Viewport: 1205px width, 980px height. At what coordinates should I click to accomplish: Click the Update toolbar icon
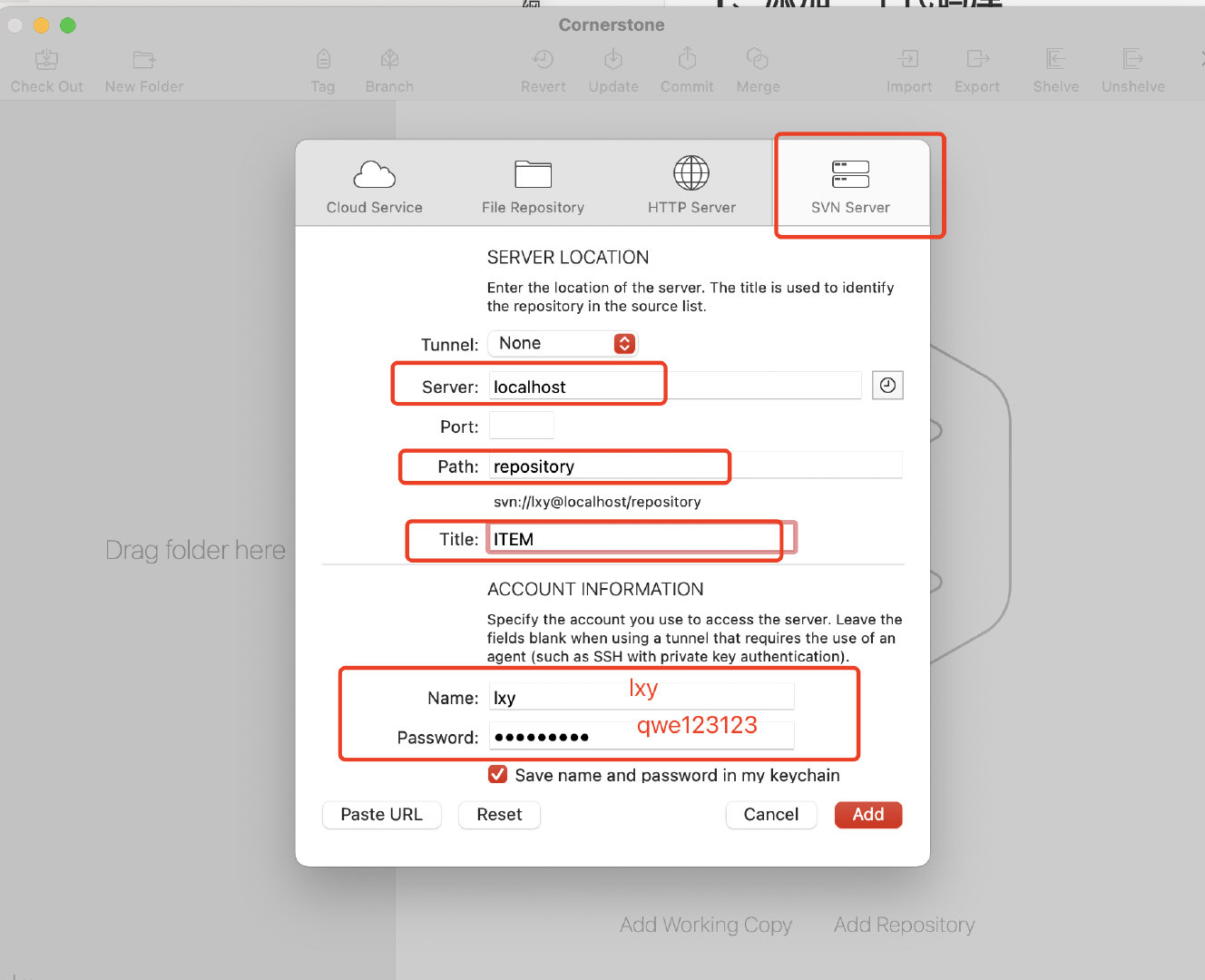tap(613, 60)
